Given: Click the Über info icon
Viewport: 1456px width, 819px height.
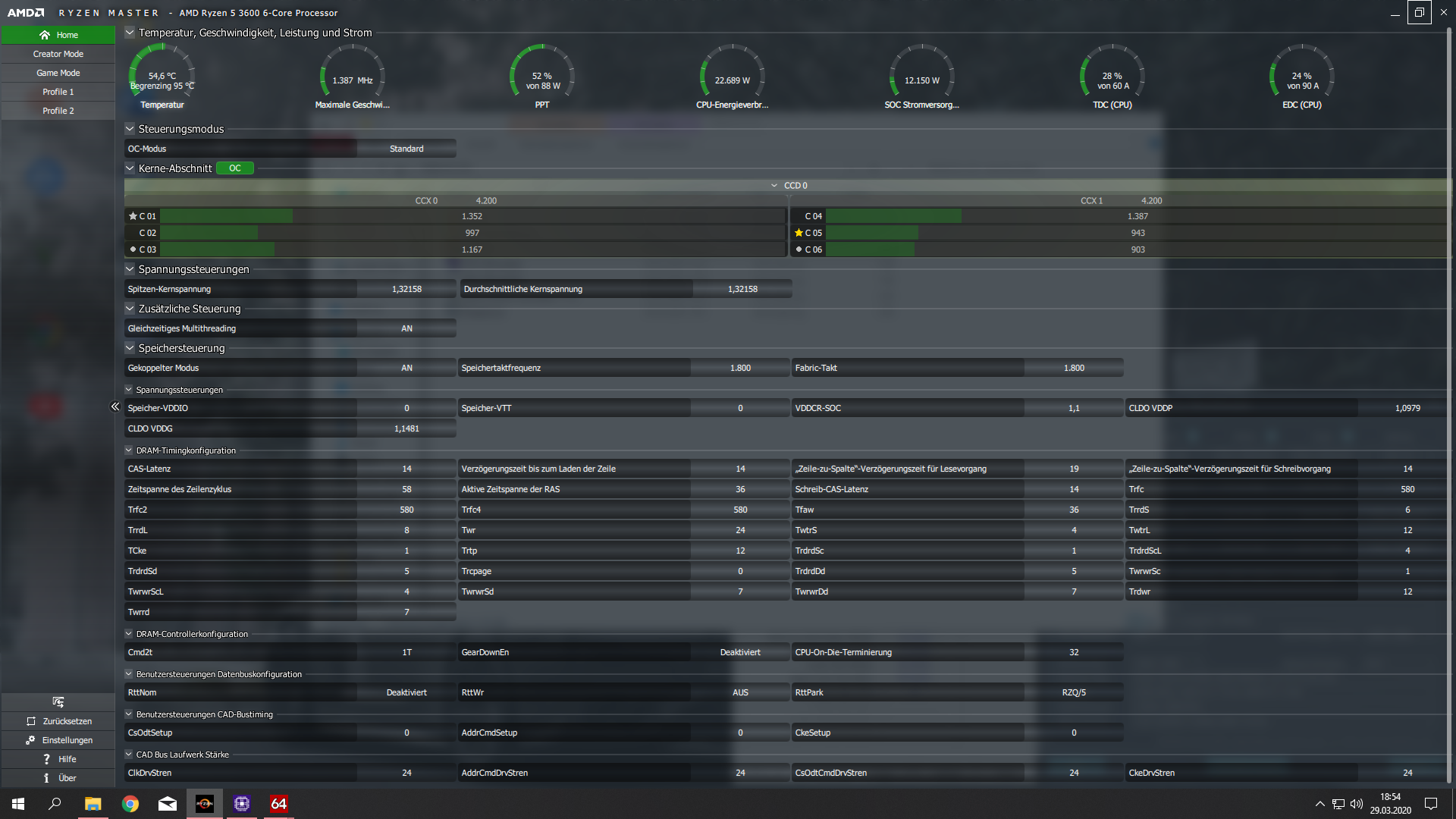Looking at the screenshot, I should point(46,778).
